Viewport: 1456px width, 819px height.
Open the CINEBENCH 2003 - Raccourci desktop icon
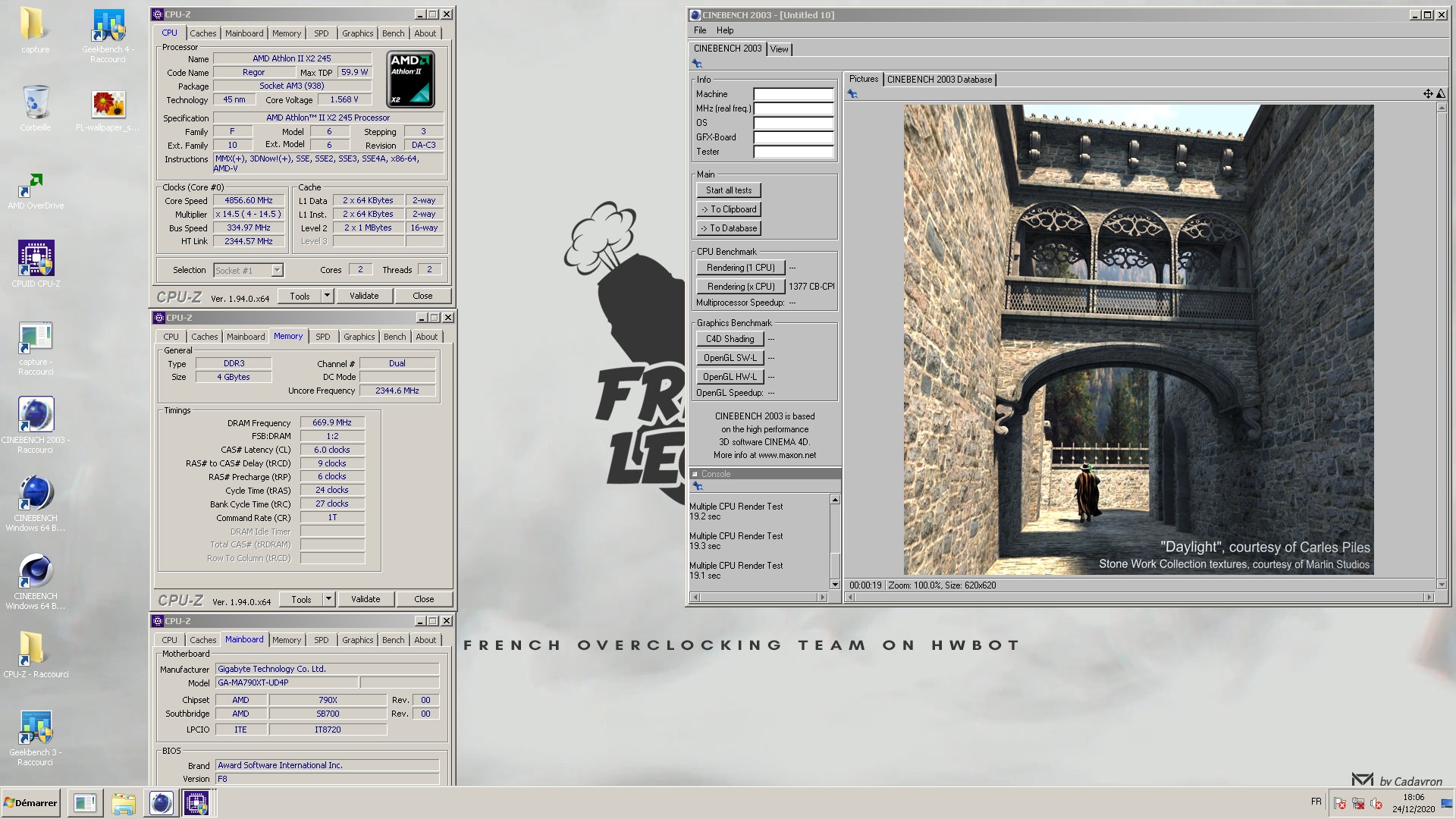click(36, 425)
